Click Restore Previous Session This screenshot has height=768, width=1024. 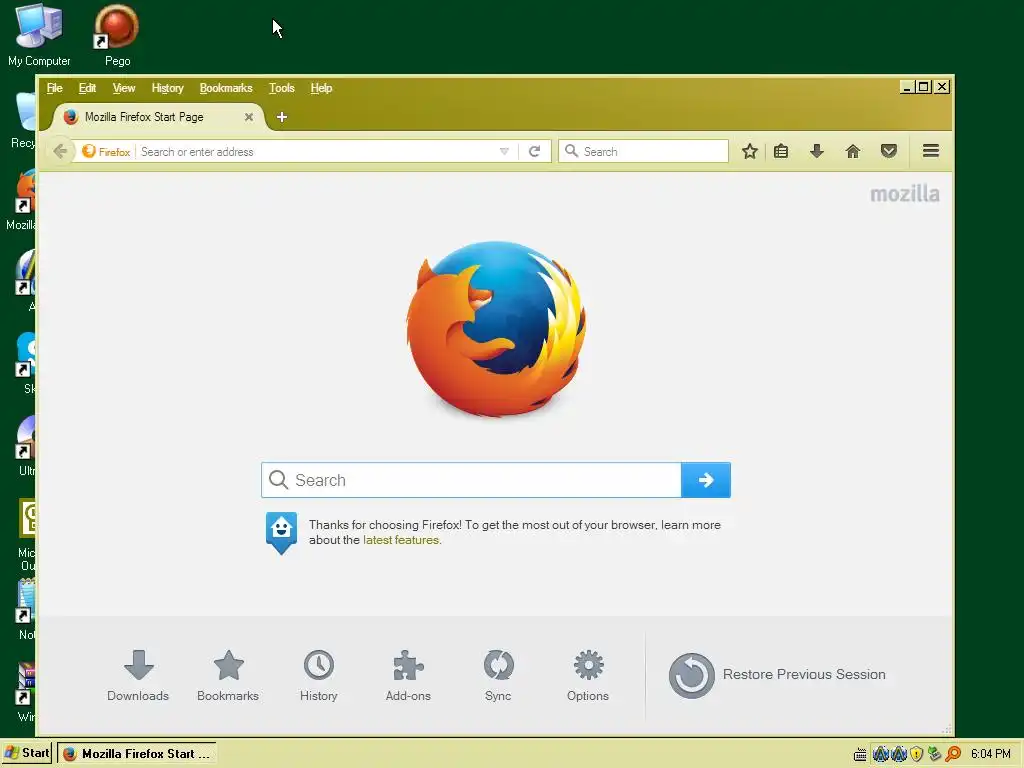pyautogui.click(x=777, y=675)
